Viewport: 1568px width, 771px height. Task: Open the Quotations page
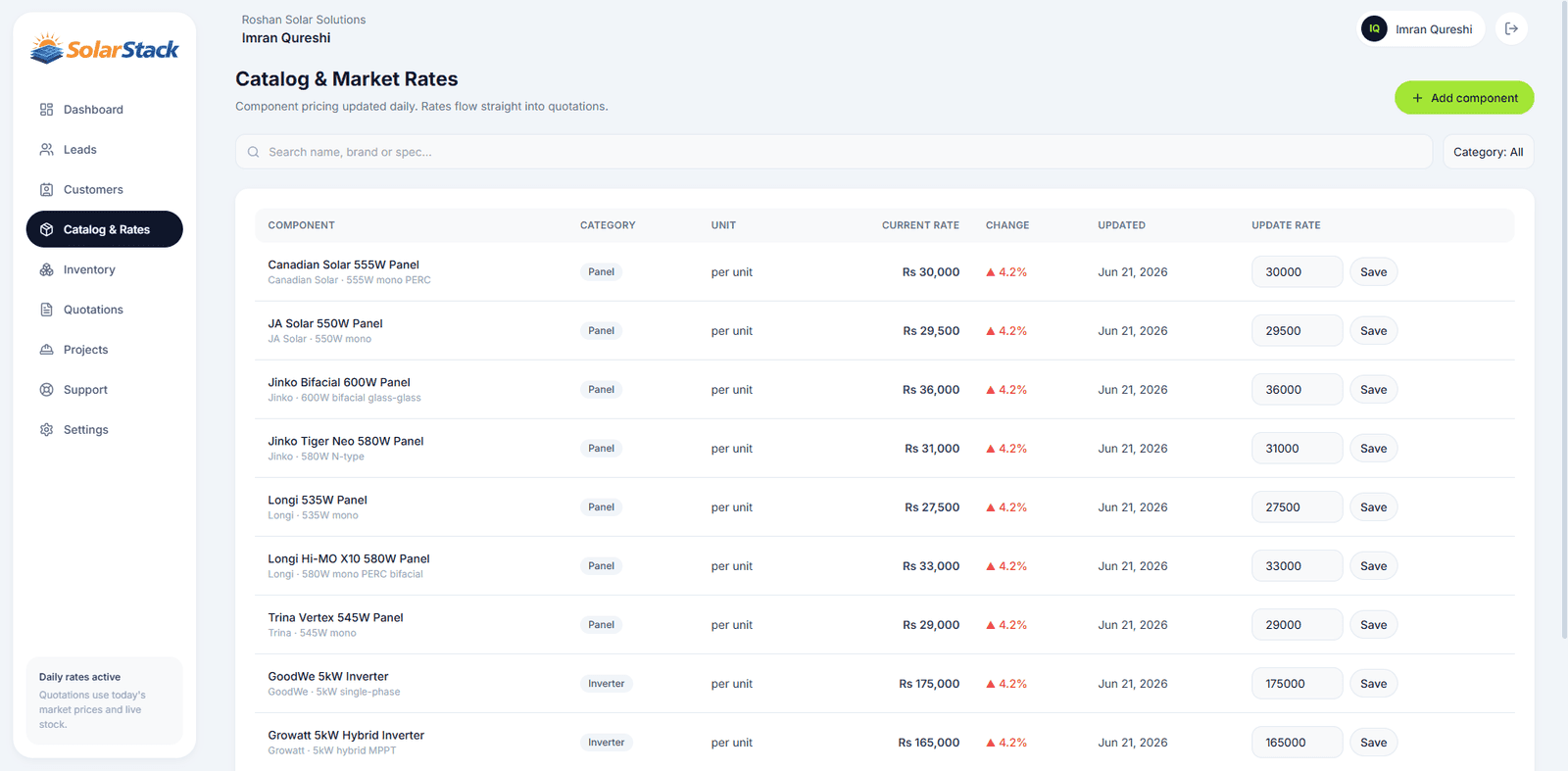coord(104,310)
